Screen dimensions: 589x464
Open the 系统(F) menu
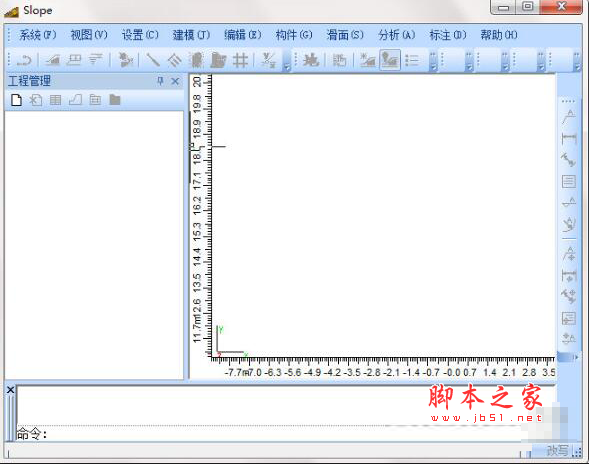(x=38, y=35)
